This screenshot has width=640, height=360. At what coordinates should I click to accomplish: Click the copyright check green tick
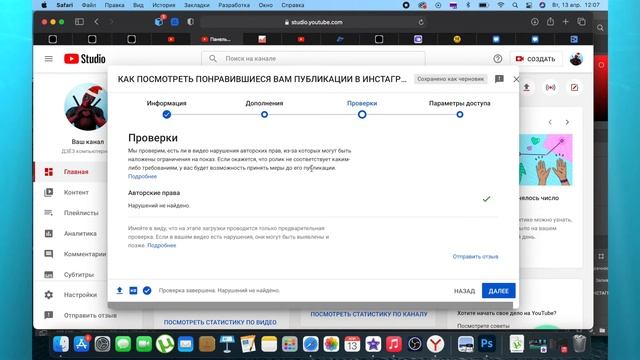[486, 199]
